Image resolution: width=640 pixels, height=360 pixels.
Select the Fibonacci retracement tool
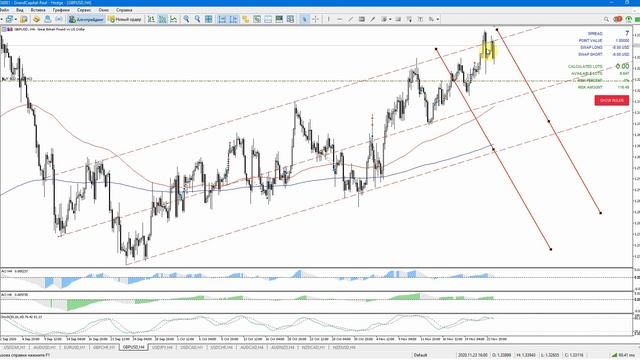(372, 19)
